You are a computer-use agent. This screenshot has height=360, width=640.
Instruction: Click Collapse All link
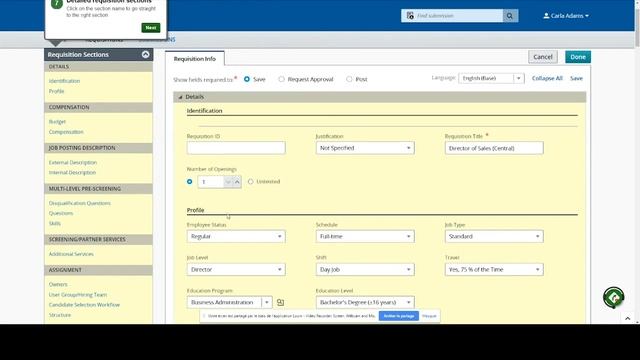click(x=547, y=78)
